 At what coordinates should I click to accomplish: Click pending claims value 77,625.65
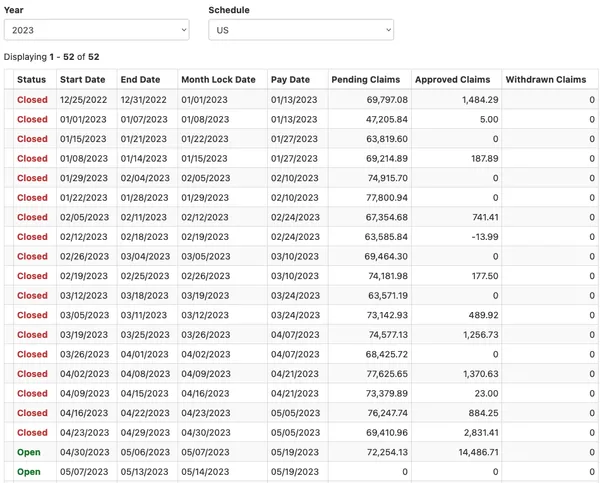[387, 373]
